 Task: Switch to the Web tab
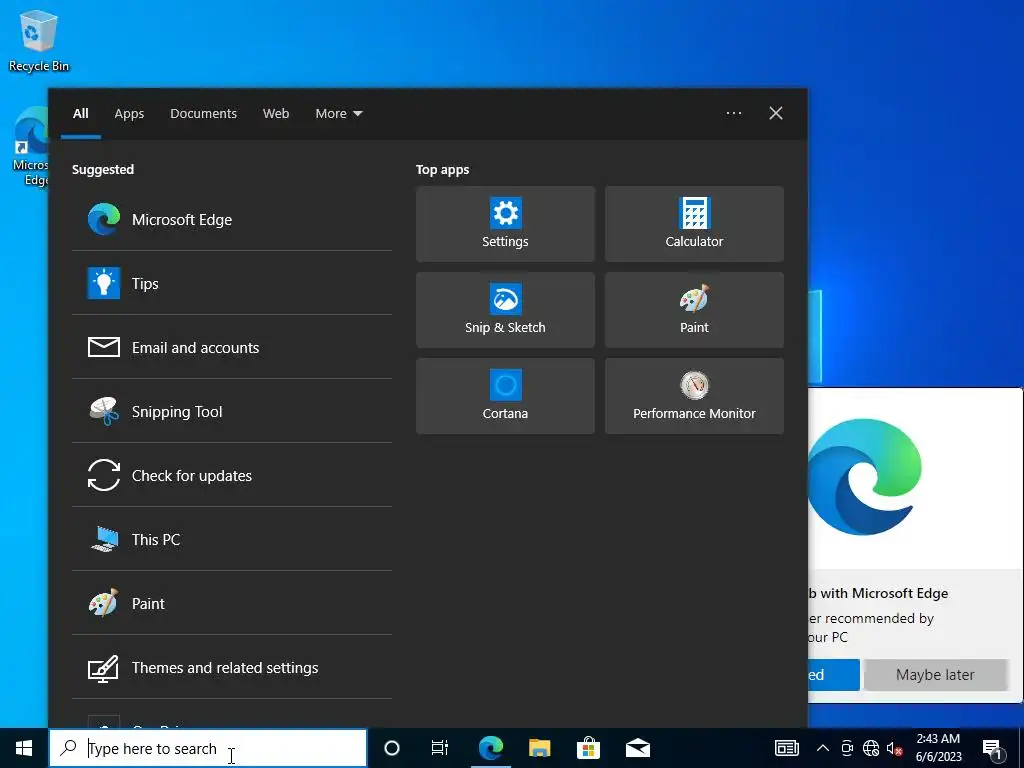(x=276, y=114)
